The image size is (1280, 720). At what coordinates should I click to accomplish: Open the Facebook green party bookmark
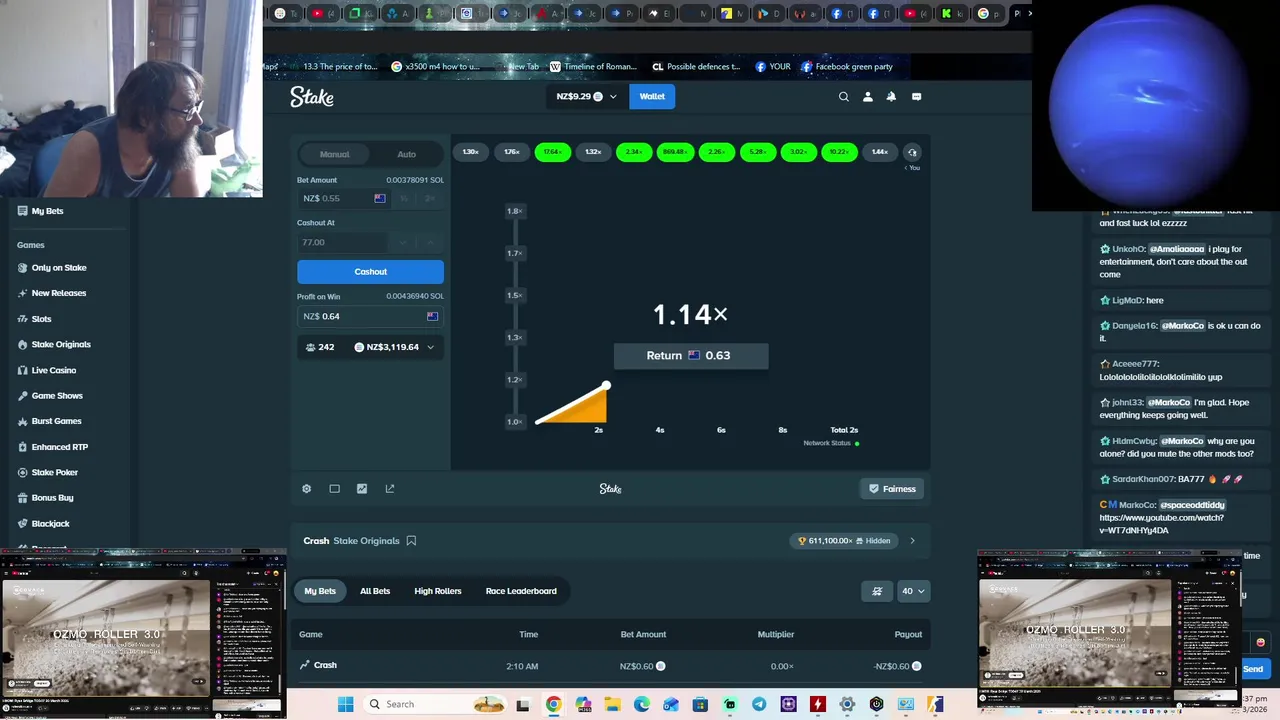click(846, 67)
